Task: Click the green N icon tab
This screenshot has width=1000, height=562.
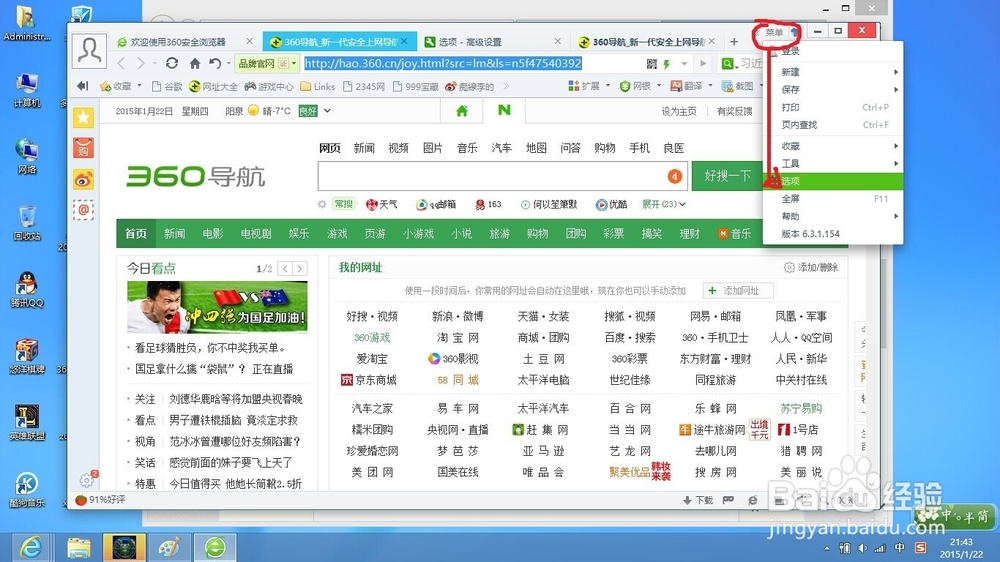Action: point(504,110)
